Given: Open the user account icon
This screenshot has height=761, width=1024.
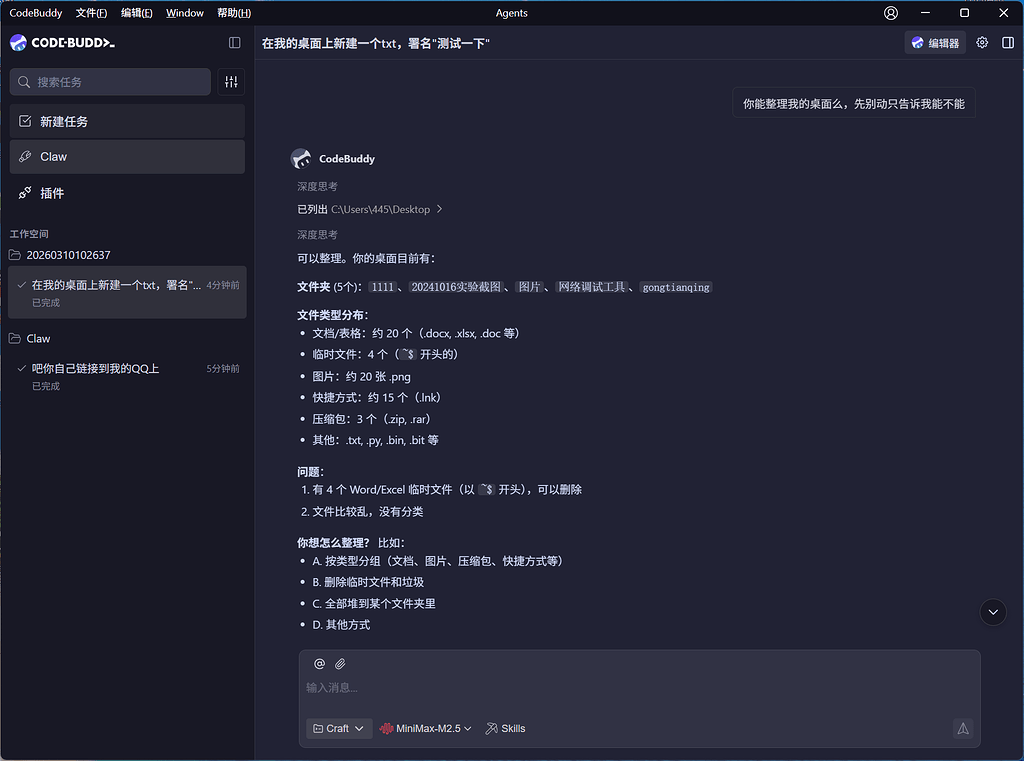Looking at the screenshot, I should (x=891, y=13).
